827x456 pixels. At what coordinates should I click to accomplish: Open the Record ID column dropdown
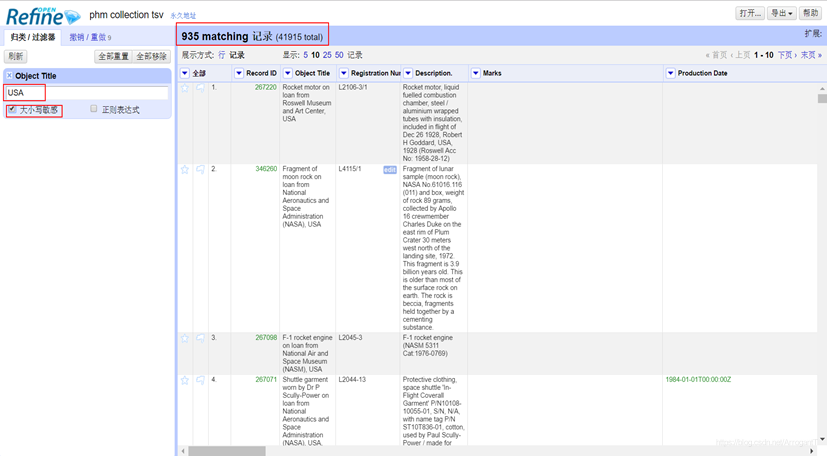pos(239,73)
